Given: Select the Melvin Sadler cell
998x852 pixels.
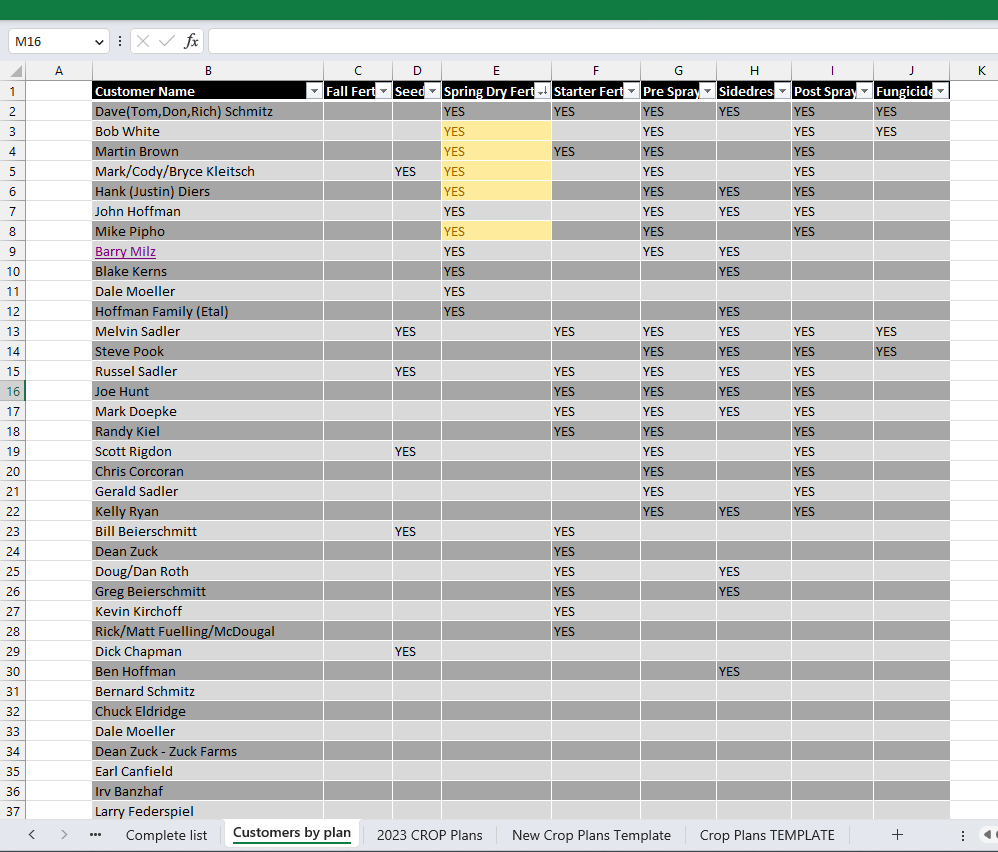Looking at the screenshot, I should tap(208, 332).
